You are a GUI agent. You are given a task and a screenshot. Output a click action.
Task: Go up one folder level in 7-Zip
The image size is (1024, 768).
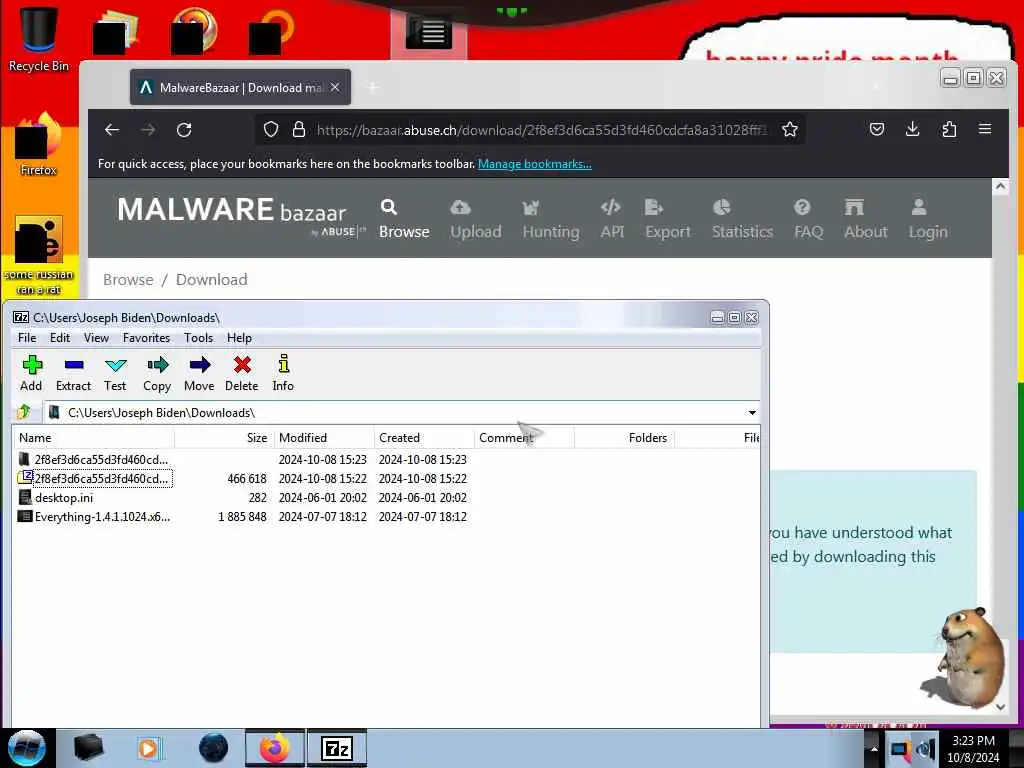pos(24,412)
